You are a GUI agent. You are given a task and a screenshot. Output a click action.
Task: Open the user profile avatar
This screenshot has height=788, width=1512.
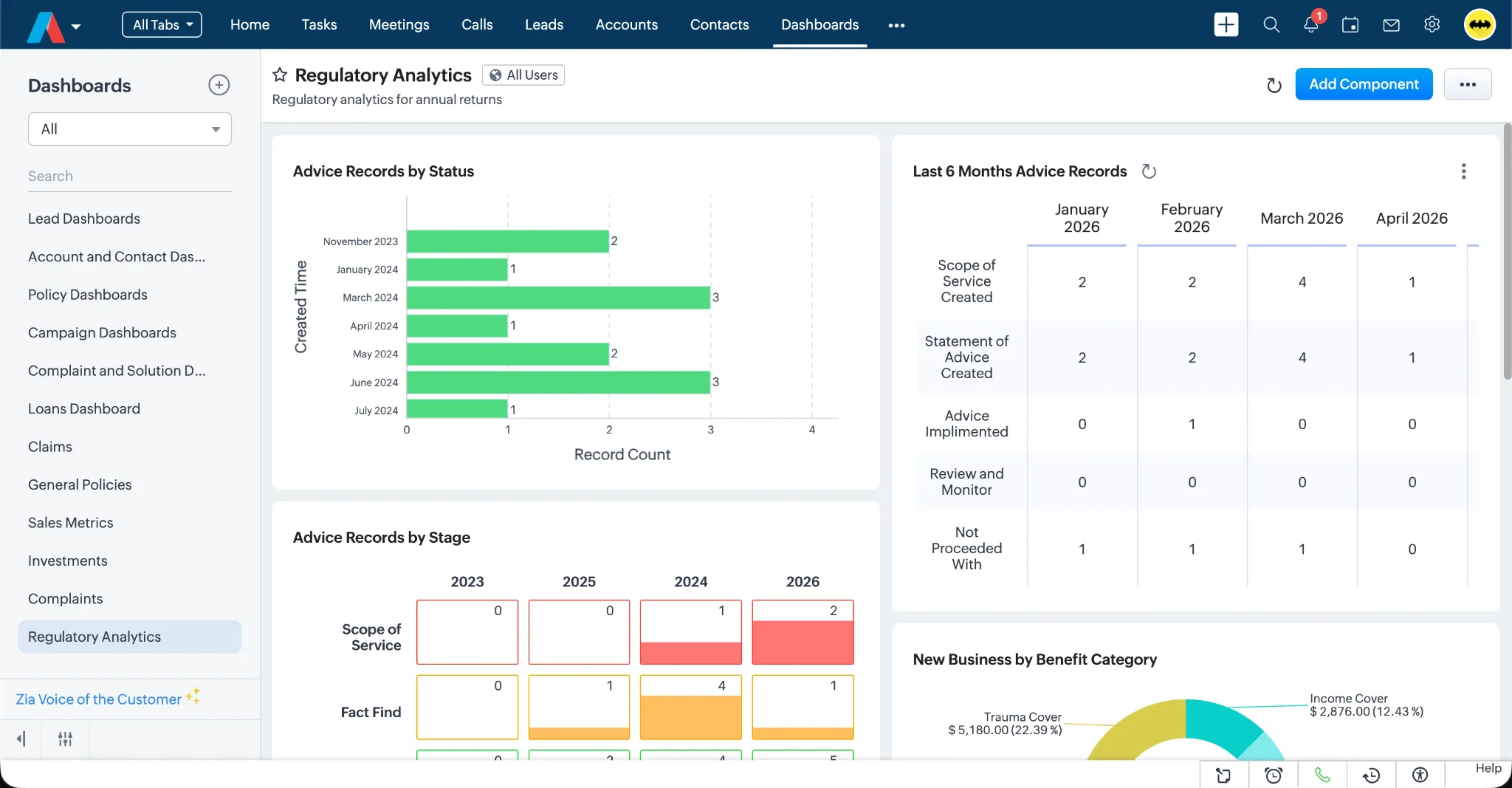1480,24
